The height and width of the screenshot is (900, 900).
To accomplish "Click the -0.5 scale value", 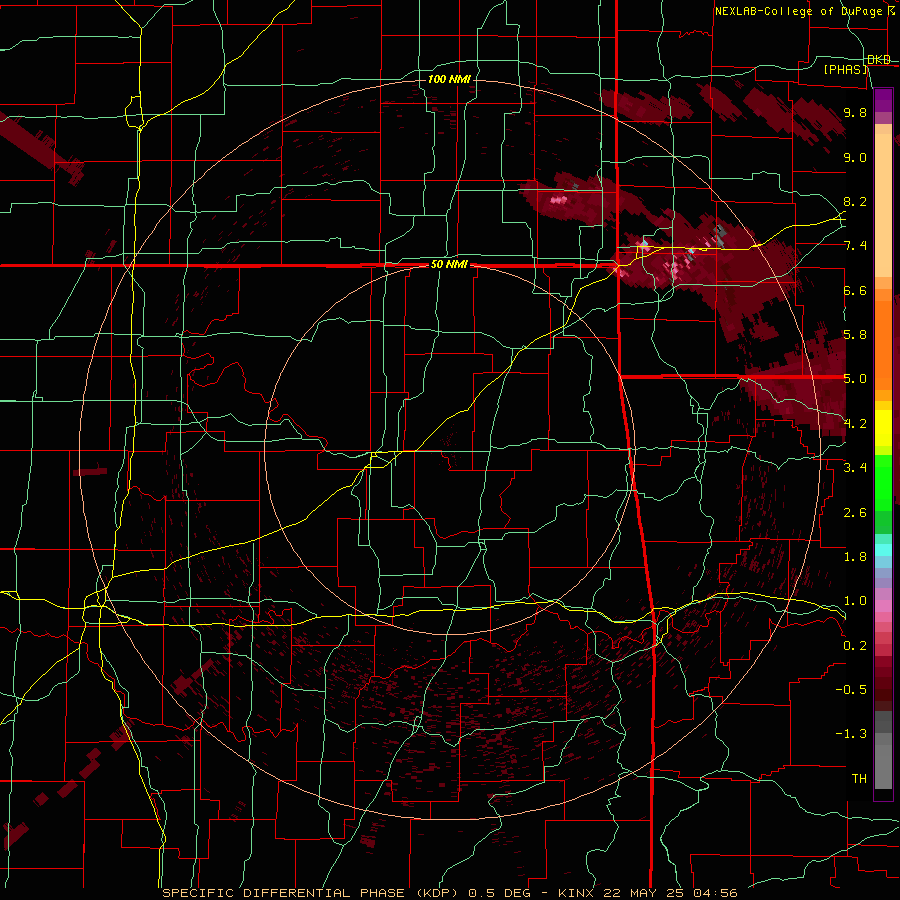I will pos(851,690).
